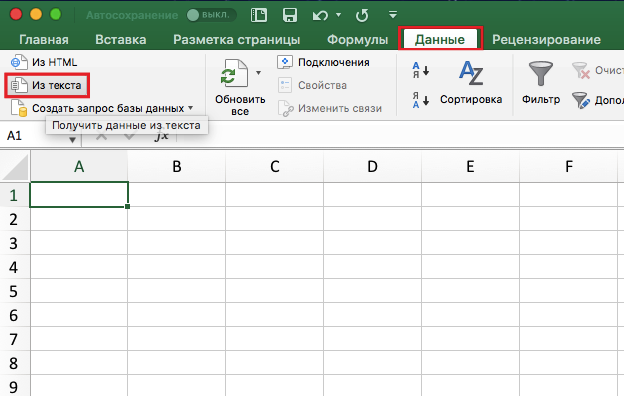Select row 3 header
This screenshot has width=624, height=396.
(15, 243)
